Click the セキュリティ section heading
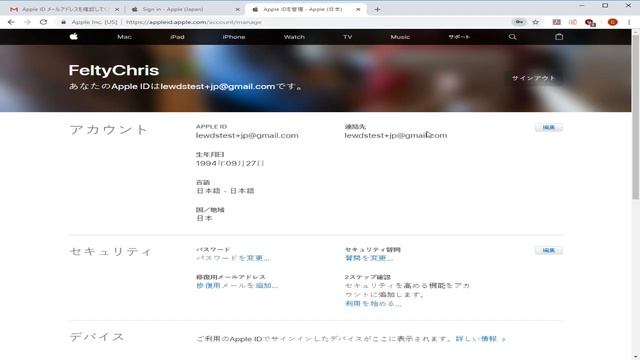Viewport: 640px width, 360px height. coord(111,251)
